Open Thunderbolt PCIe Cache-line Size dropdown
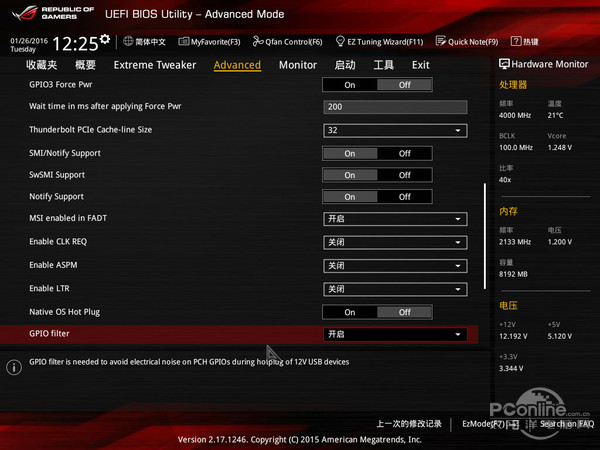The height and width of the screenshot is (450, 600). [395, 130]
